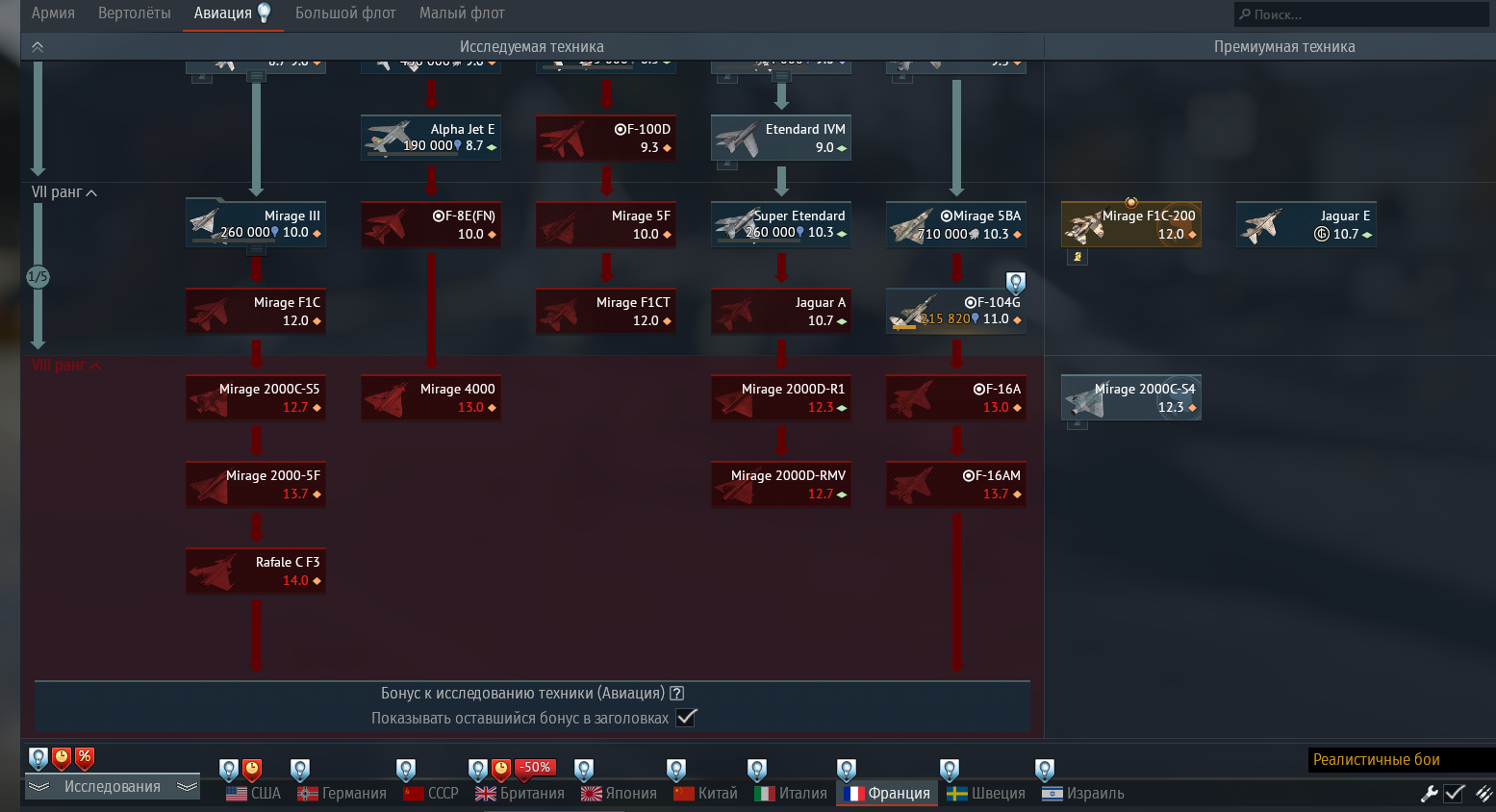Click the -50% discount badge above Британия
The image size is (1496, 812).
click(x=536, y=768)
